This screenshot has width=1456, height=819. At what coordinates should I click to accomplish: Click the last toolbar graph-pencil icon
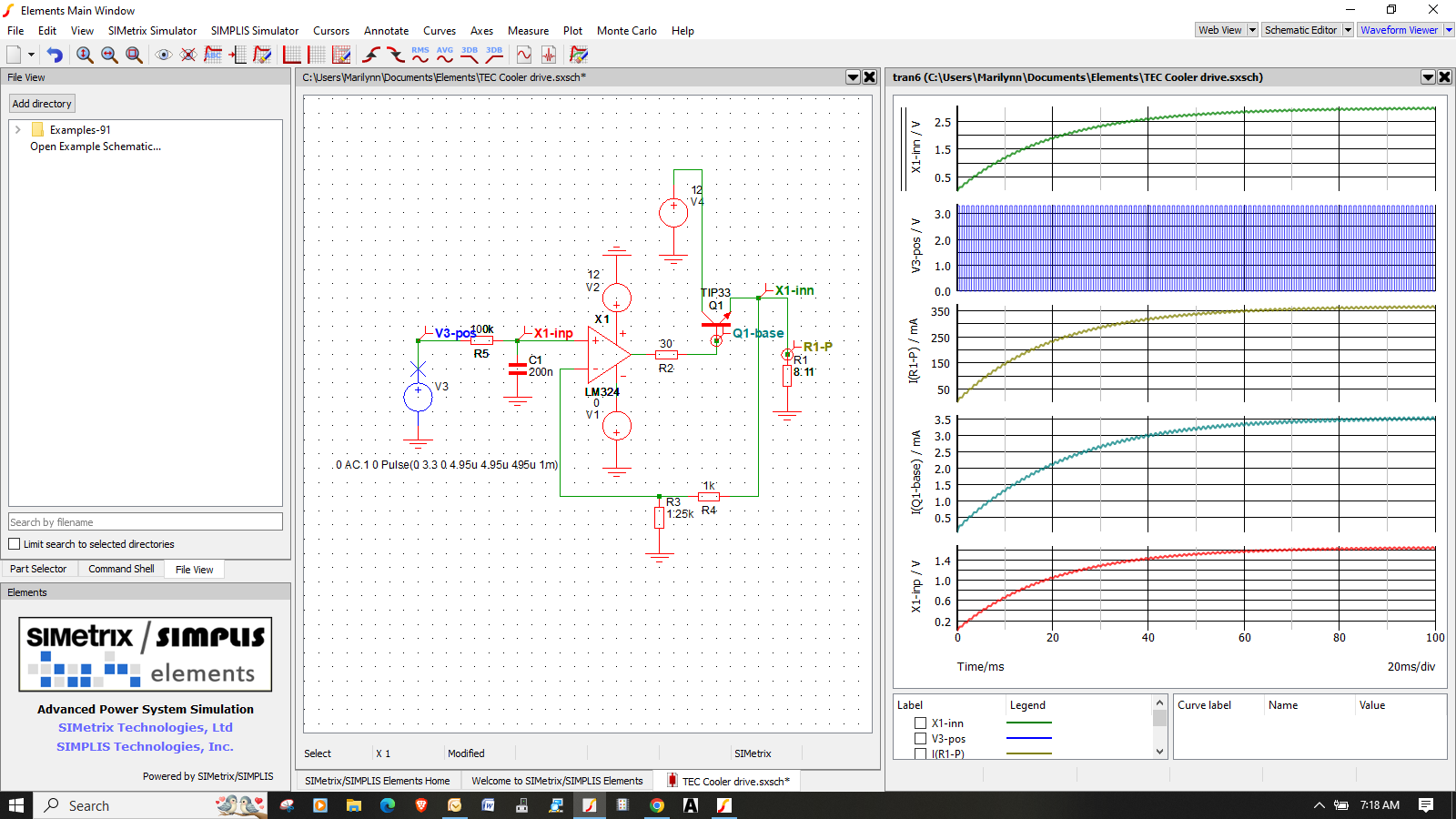point(579,55)
